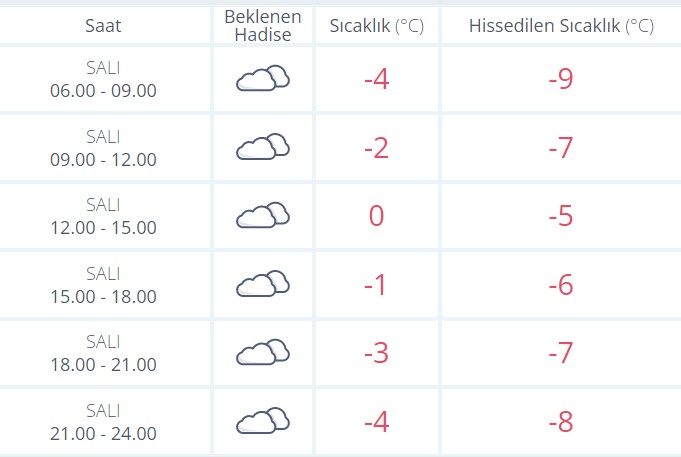The width and height of the screenshot is (681, 457).
Task: Select the Saat column header
Action: coord(103,26)
